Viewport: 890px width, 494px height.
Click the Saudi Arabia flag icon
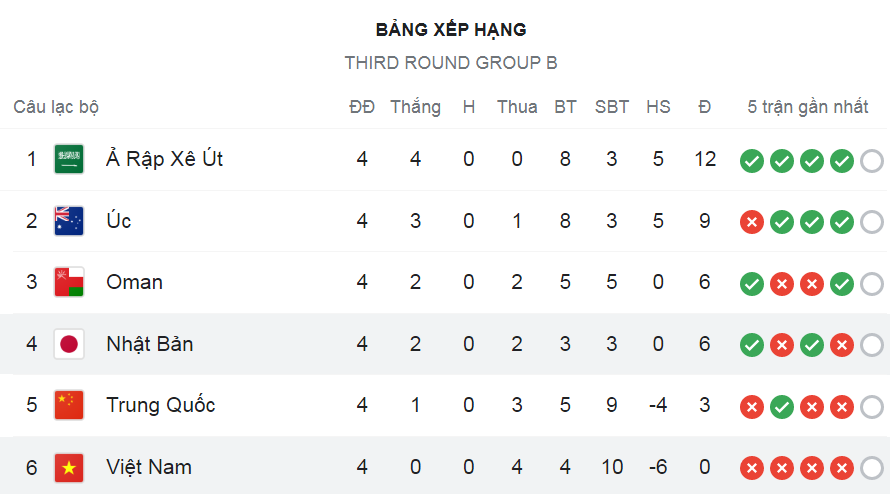point(69,159)
